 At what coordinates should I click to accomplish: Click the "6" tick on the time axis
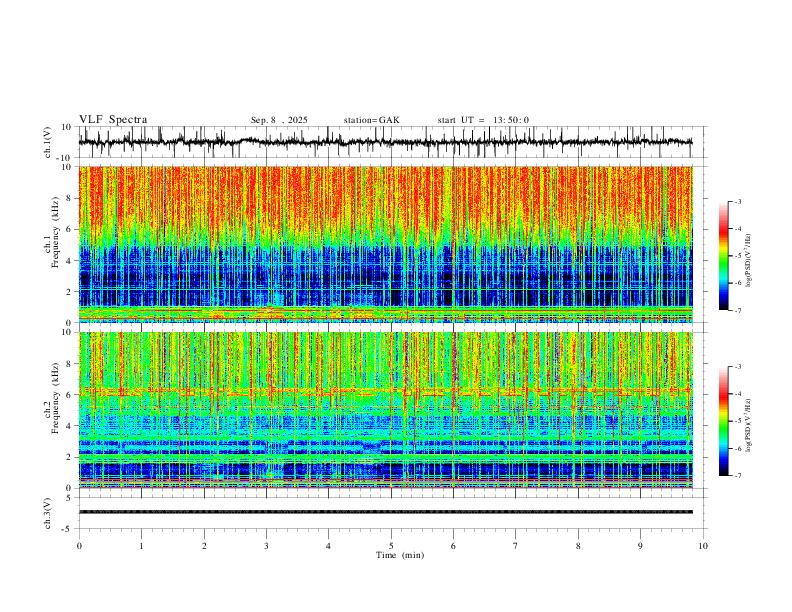[x=454, y=546]
